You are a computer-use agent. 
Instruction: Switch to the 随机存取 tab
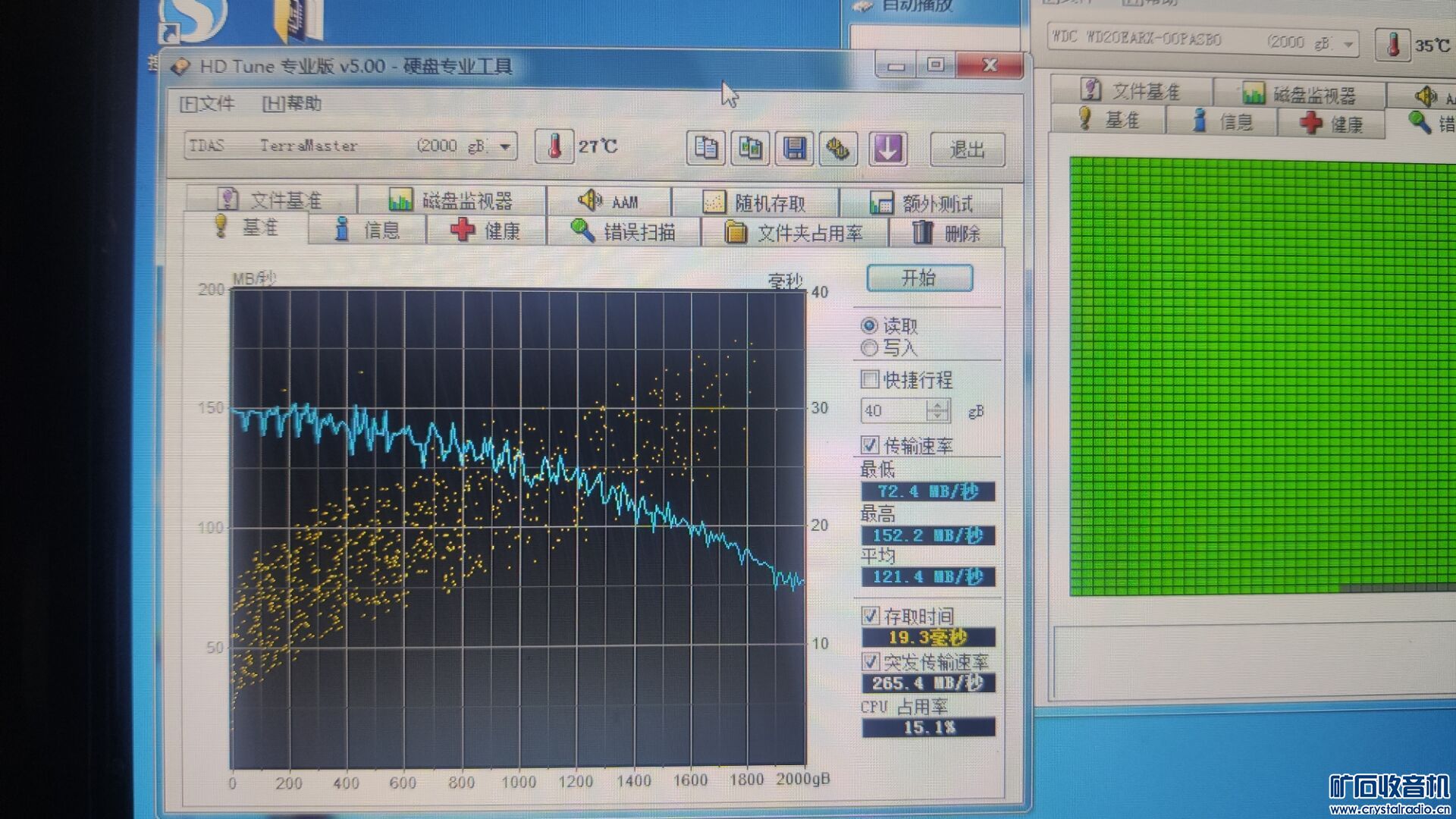coord(755,202)
